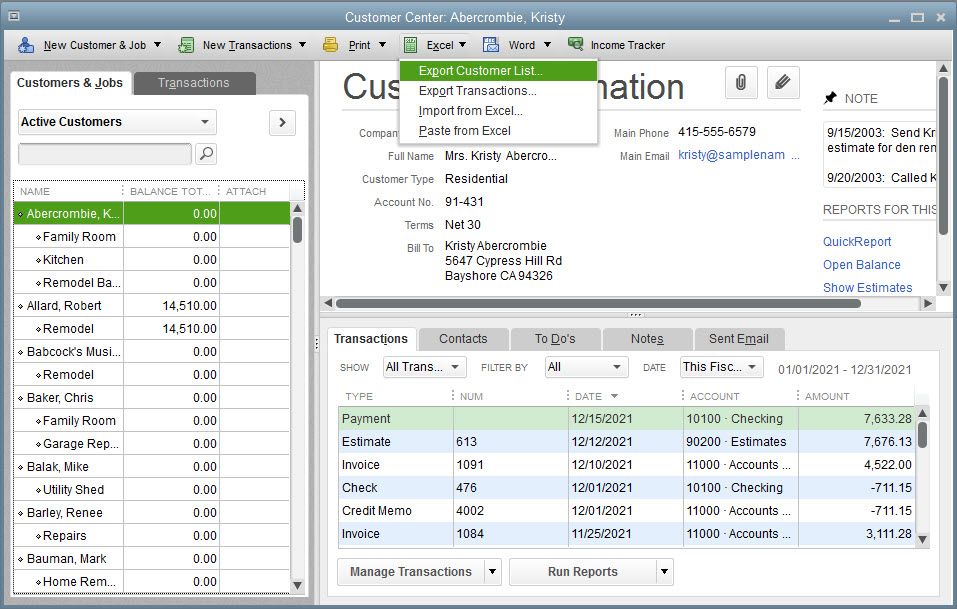Open the Active Customers dropdown

(x=117, y=122)
